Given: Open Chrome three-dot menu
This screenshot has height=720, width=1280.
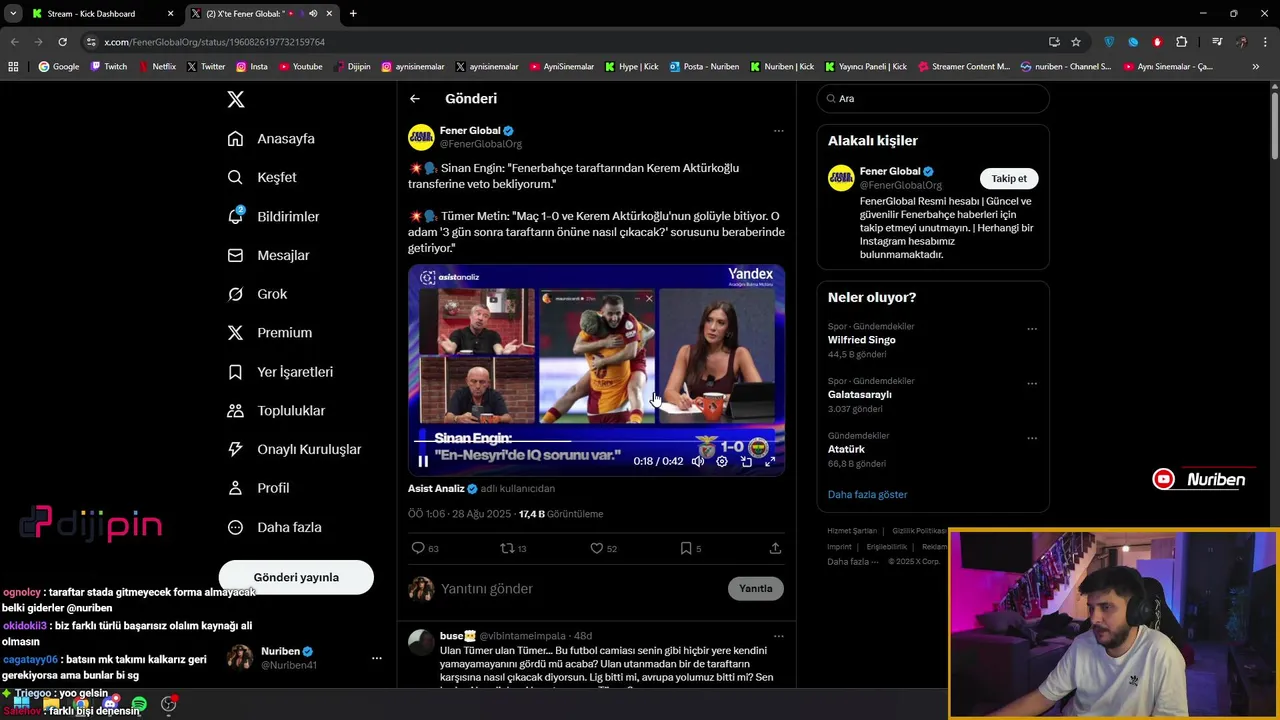Looking at the screenshot, I should pyautogui.click(x=1267, y=42).
